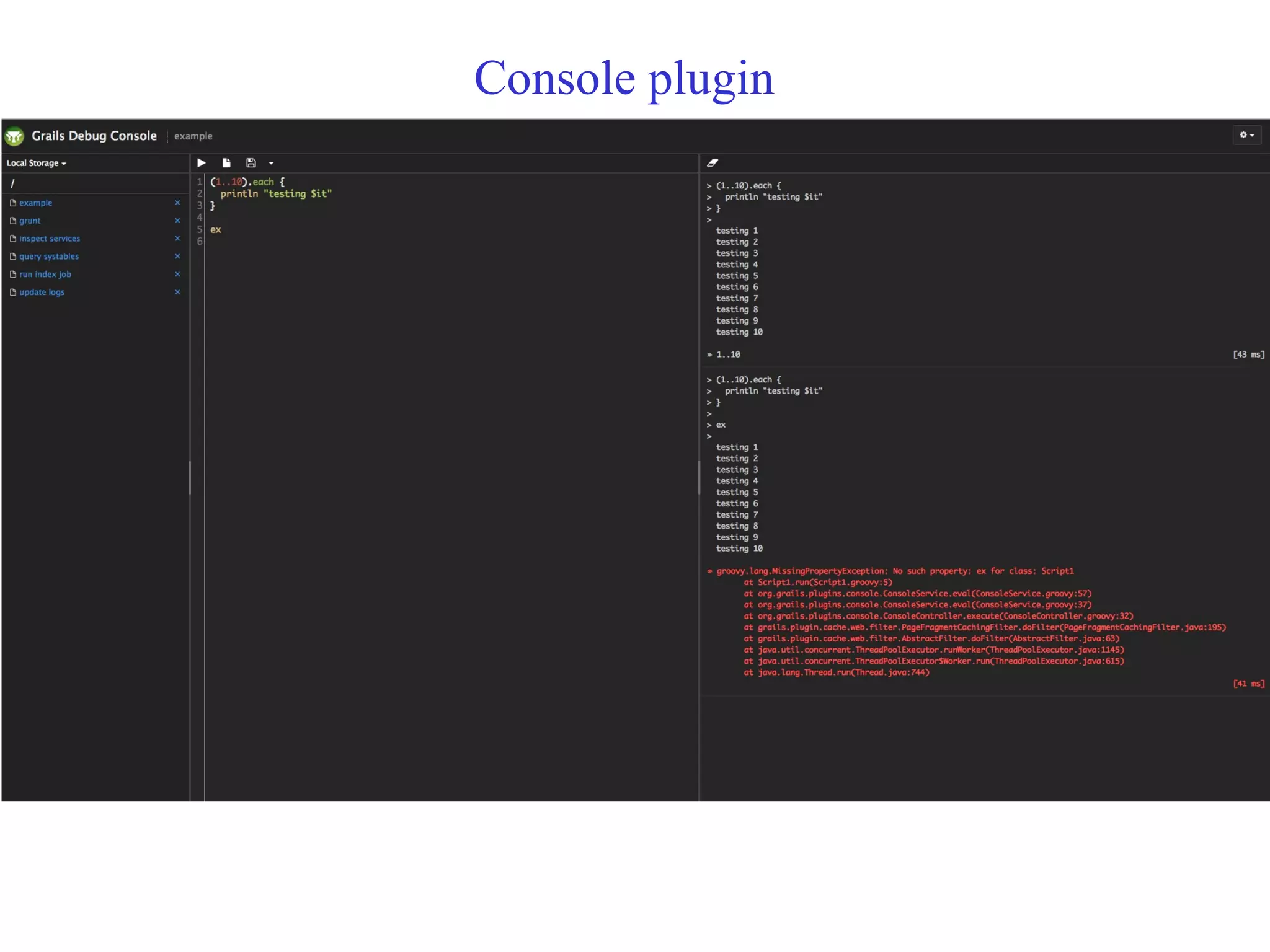Image resolution: width=1270 pixels, height=952 pixels.
Task: Open the example script file
Action: pos(35,203)
